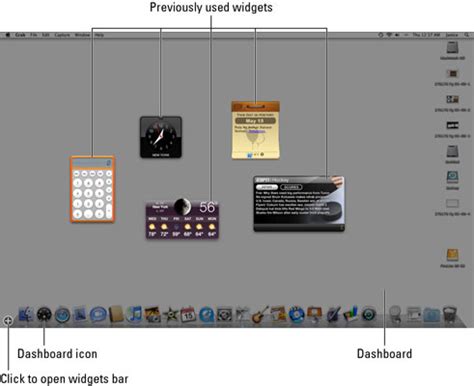The height and width of the screenshot is (386, 474).
Task: Open iPhoto from the Dock
Action: coord(153,314)
